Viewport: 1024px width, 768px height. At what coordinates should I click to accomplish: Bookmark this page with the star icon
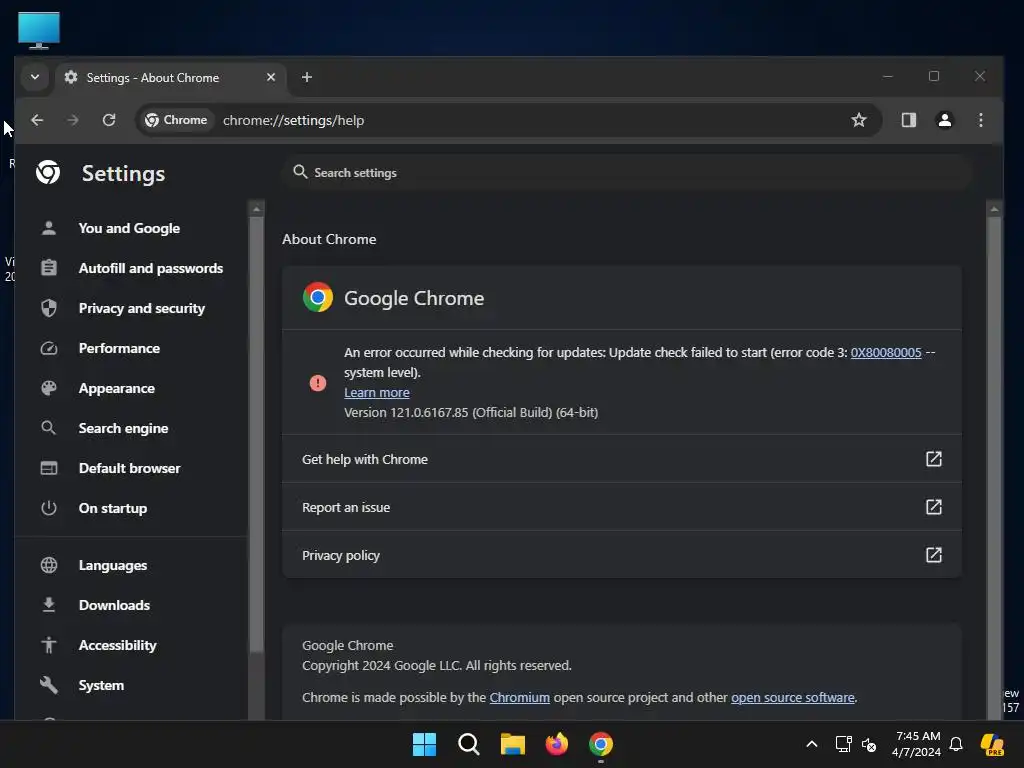859,120
